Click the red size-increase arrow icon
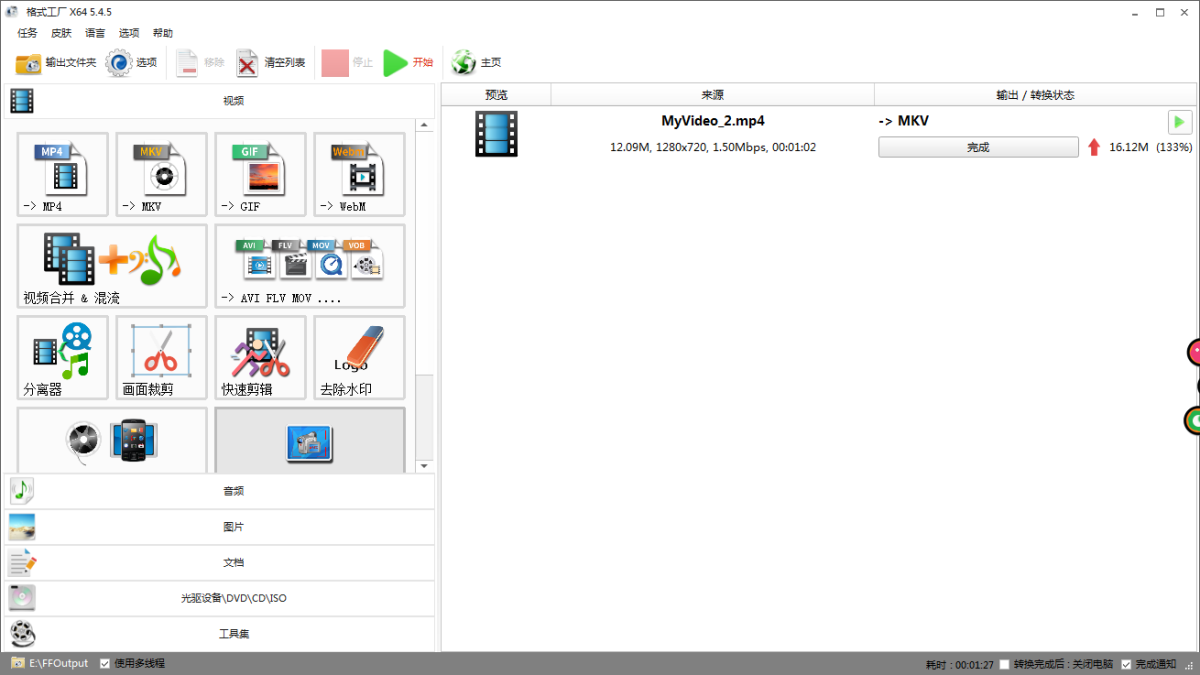Image resolution: width=1200 pixels, height=675 pixels. click(1094, 147)
